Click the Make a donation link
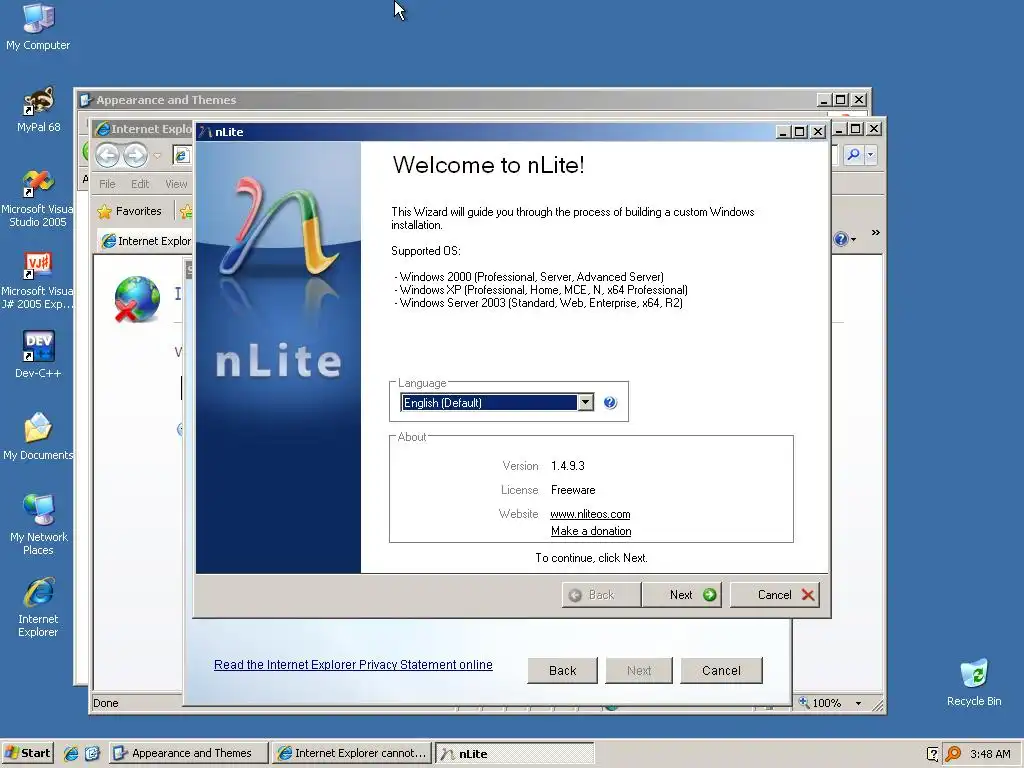 pyautogui.click(x=591, y=531)
